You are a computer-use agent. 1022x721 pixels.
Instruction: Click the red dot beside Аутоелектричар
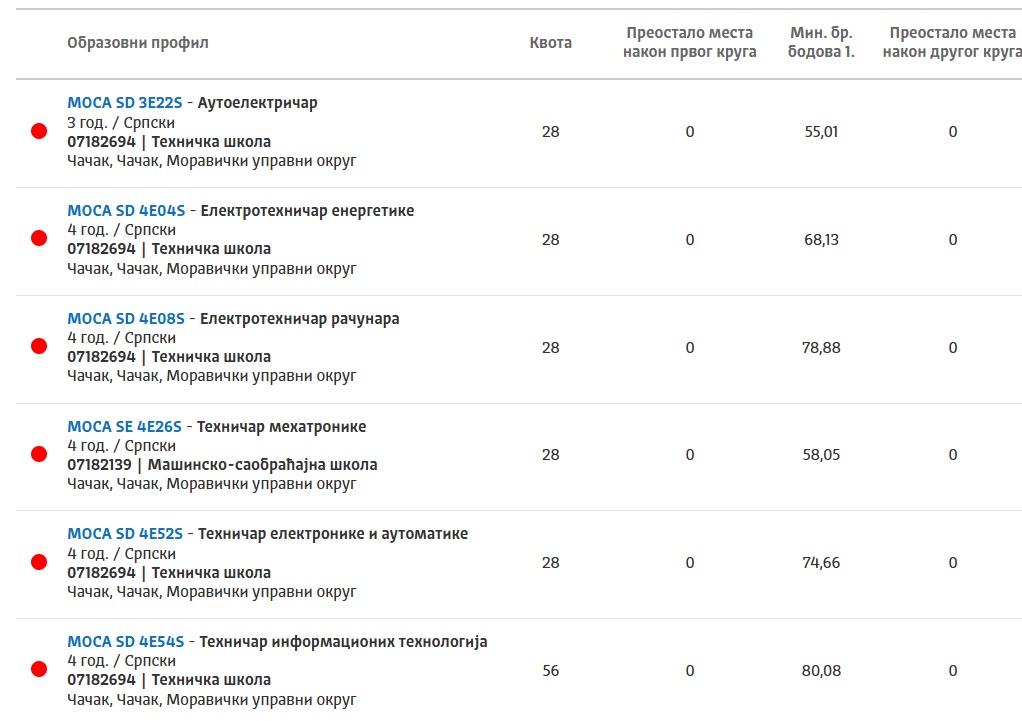pyautogui.click(x=39, y=131)
